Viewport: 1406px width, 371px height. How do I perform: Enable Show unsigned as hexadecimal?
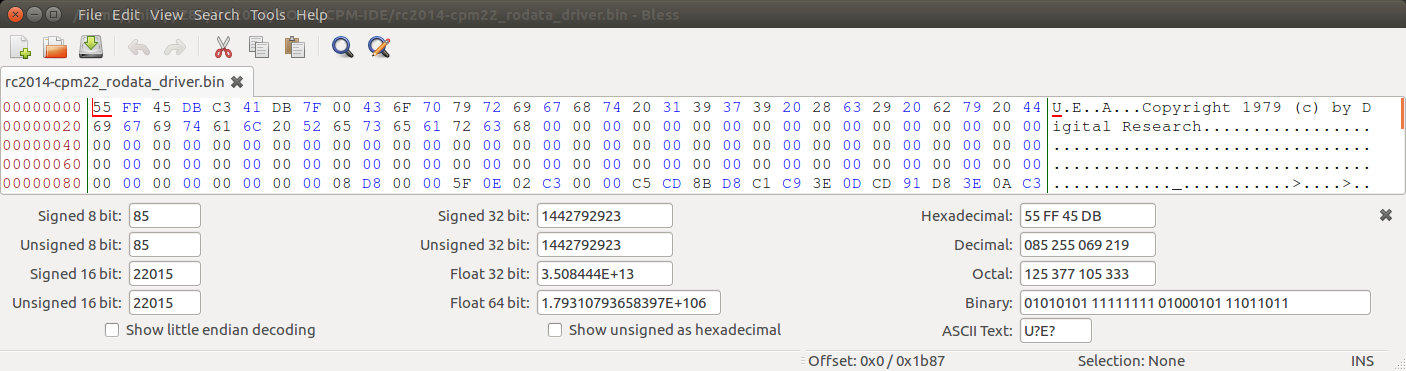click(x=664, y=330)
